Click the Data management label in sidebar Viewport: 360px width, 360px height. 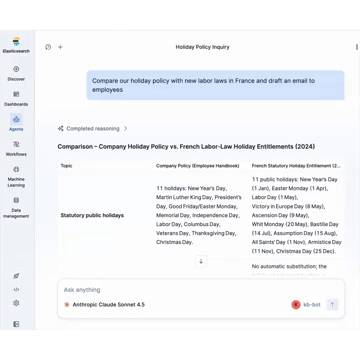tap(16, 213)
